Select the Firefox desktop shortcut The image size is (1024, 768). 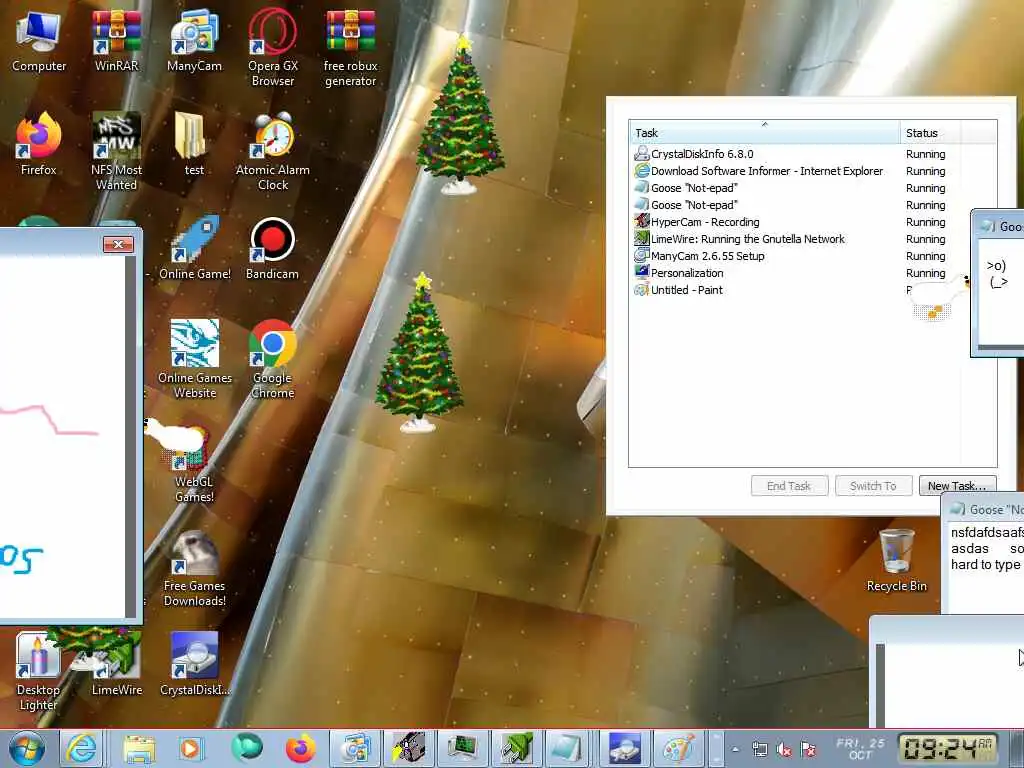point(39,145)
